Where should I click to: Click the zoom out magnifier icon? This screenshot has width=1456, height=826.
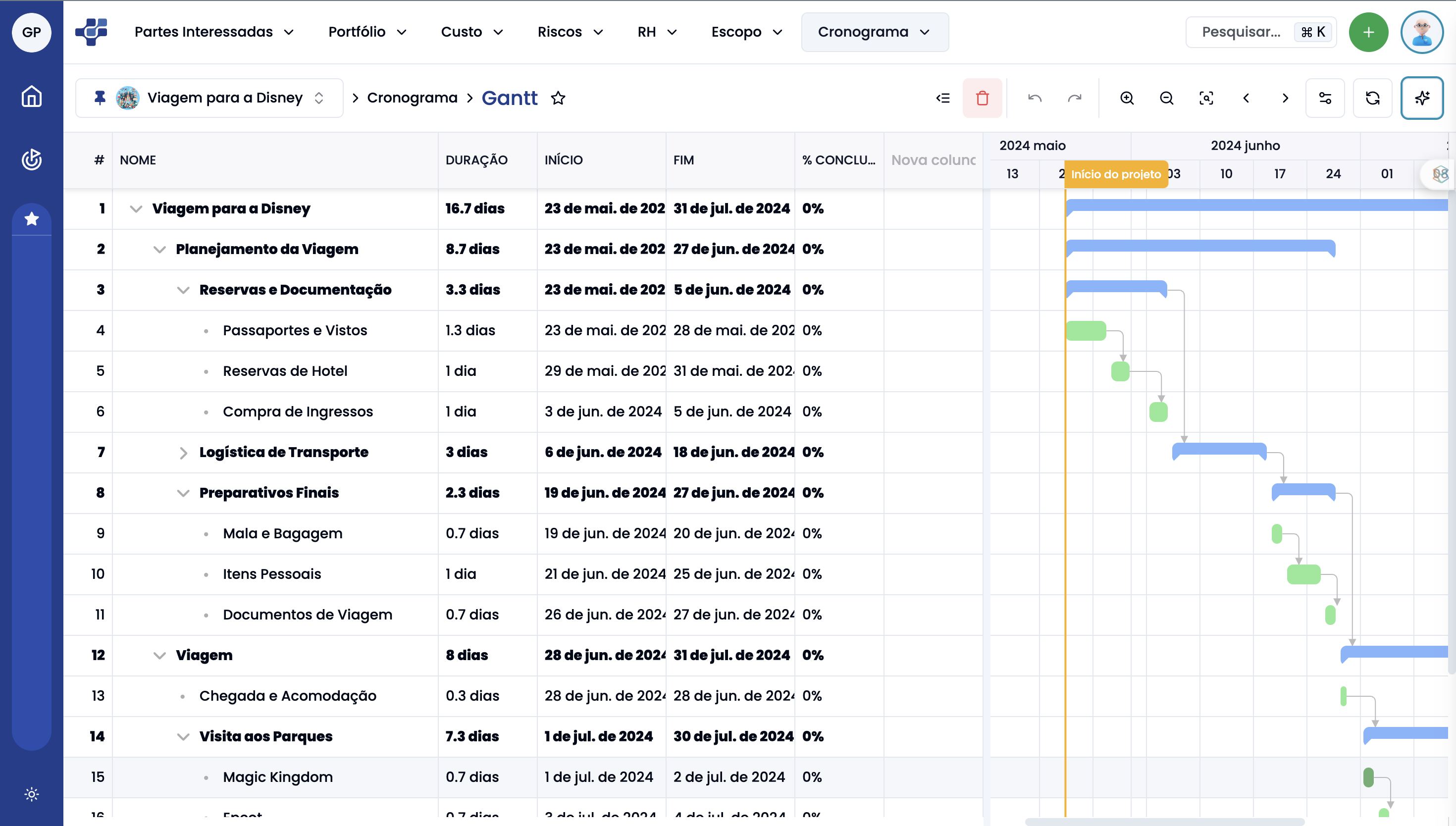pyautogui.click(x=1166, y=98)
